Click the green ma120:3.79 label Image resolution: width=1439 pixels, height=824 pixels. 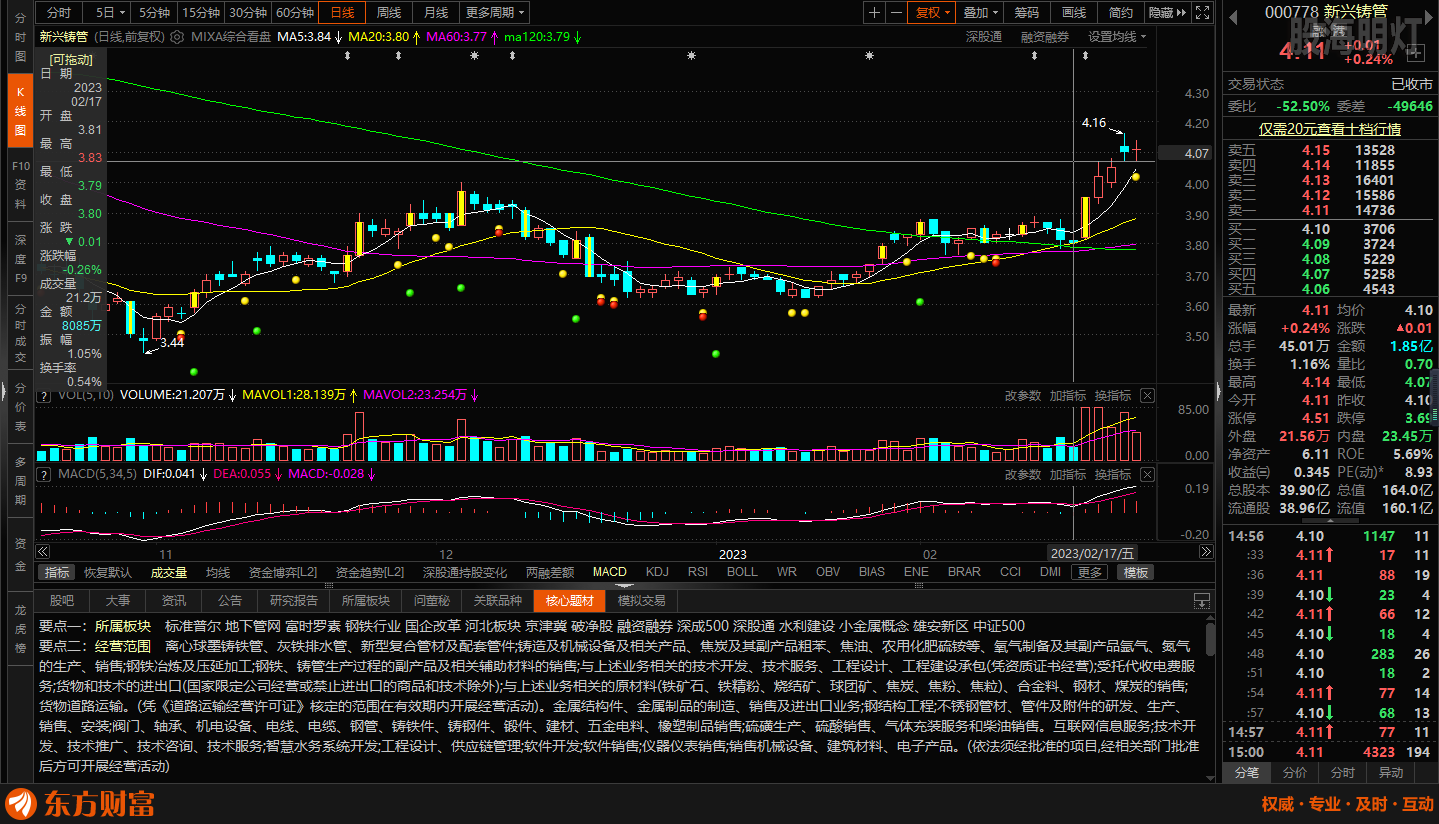(x=537, y=36)
